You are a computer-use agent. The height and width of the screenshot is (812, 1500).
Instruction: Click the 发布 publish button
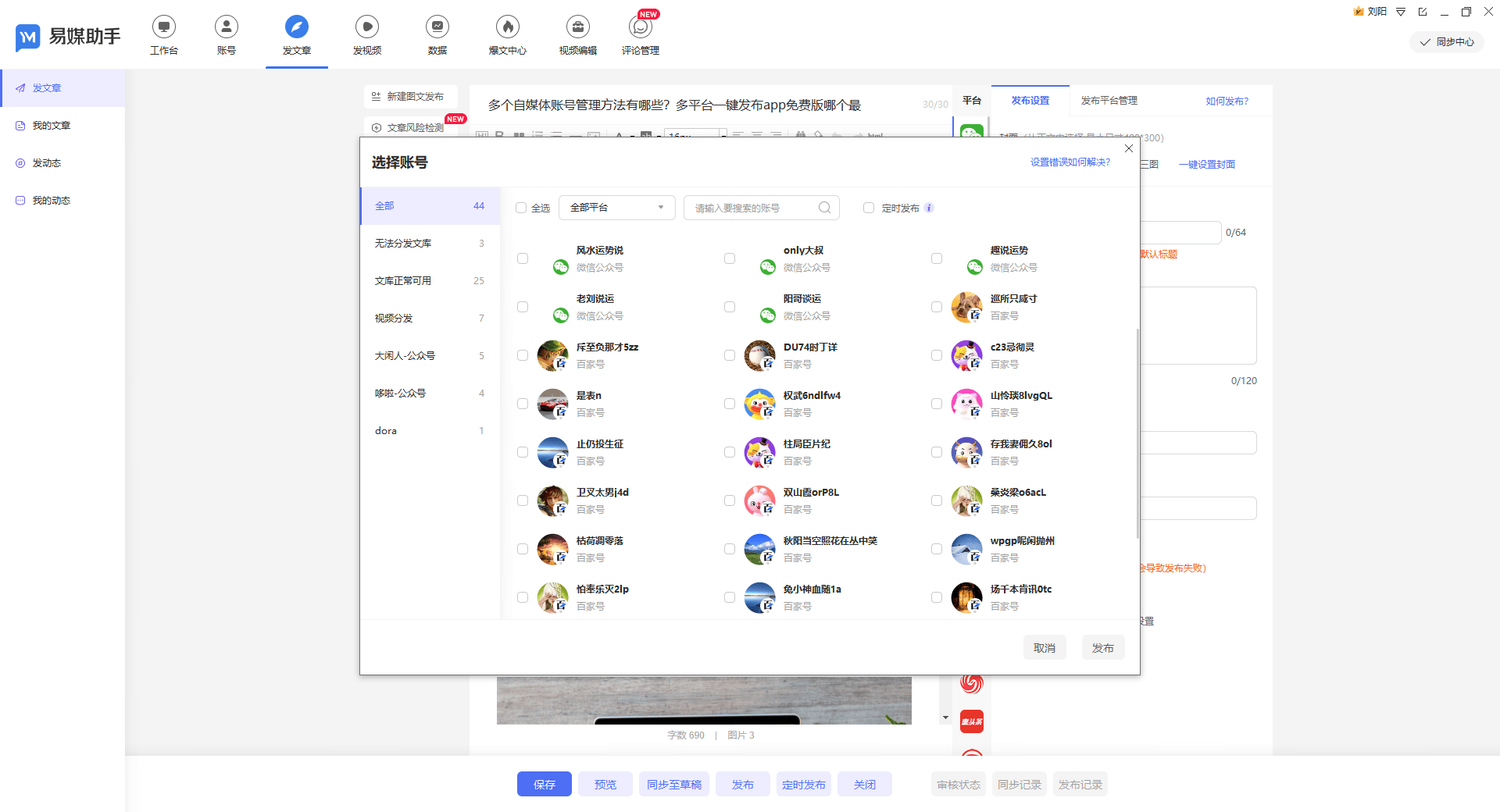pyautogui.click(x=1102, y=646)
